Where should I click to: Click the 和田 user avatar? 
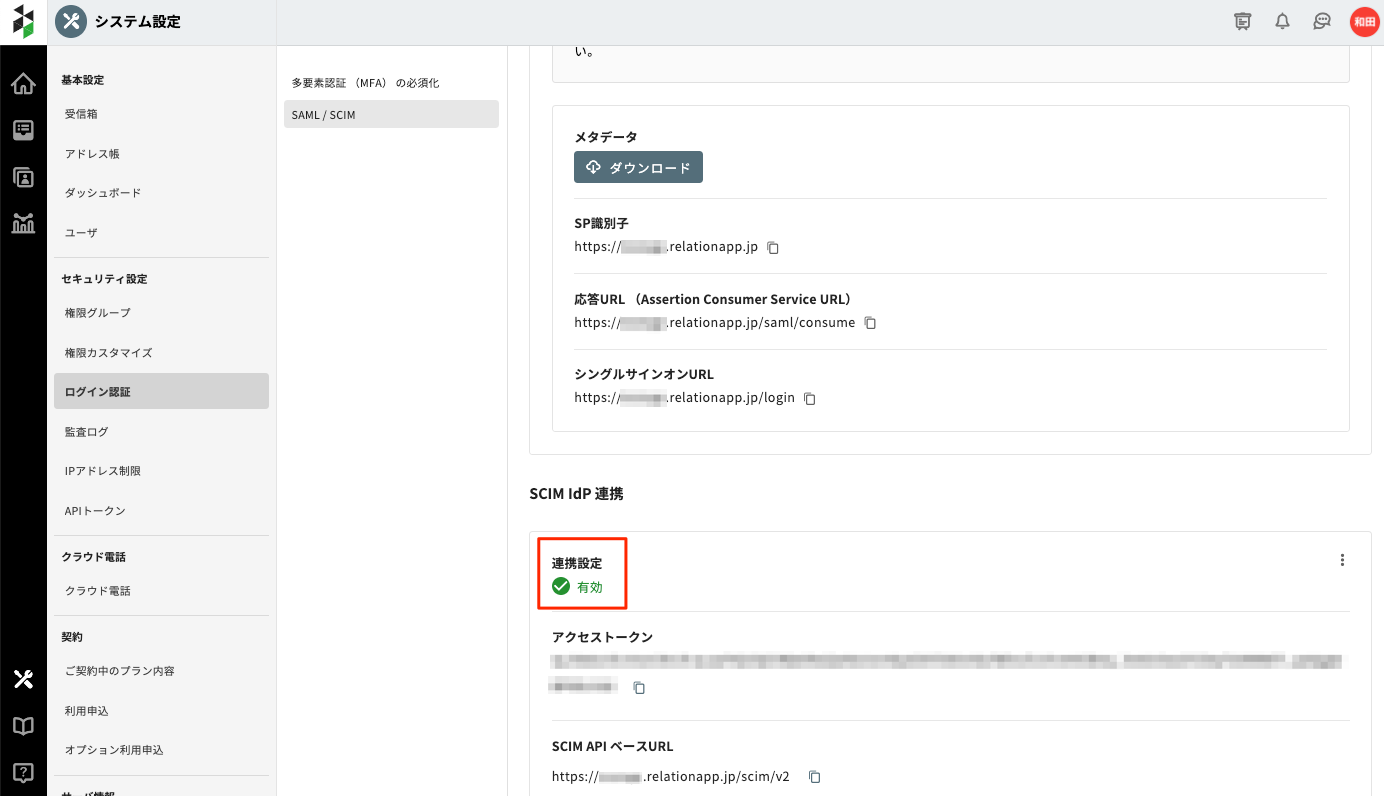pyautogui.click(x=1364, y=22)
